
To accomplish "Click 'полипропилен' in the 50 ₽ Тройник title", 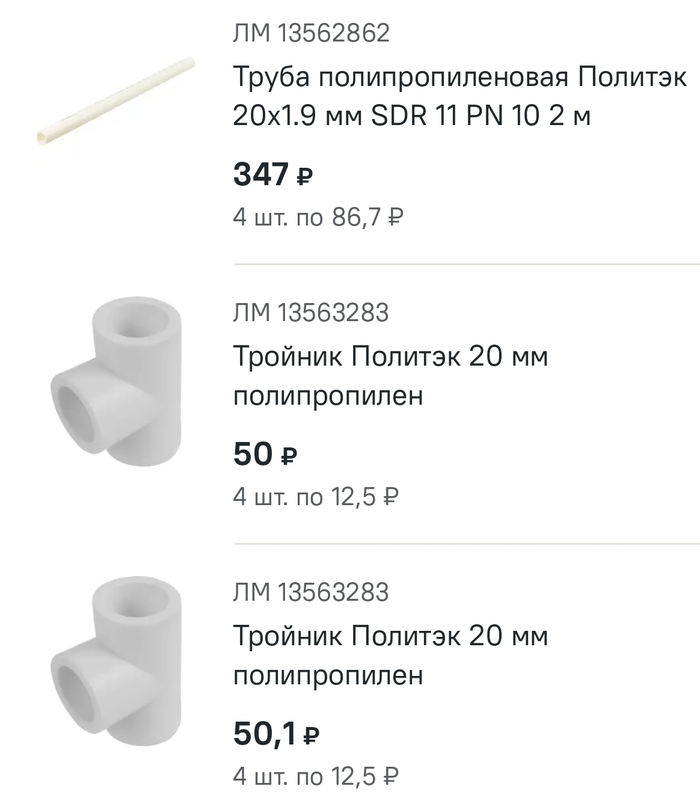I will (328, 396).
